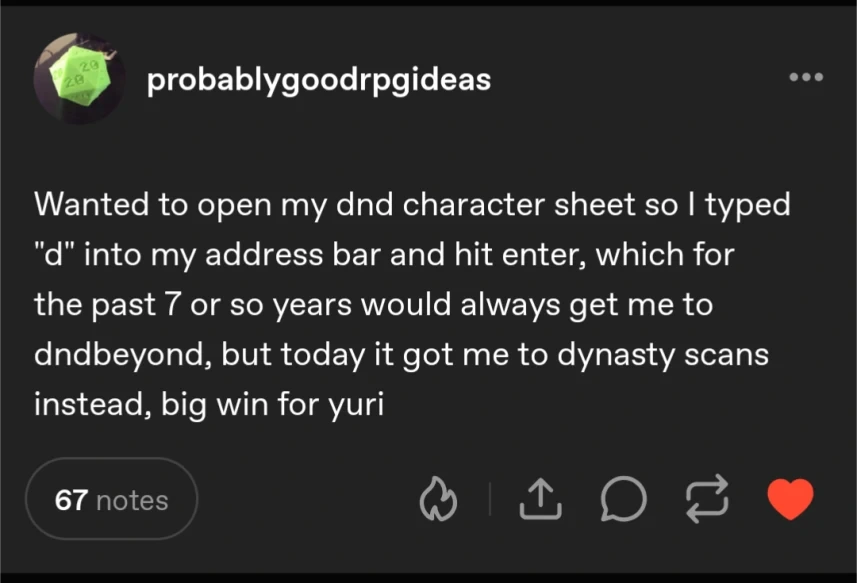
Task: Unlike the post by tapping red heart
Action: [x=789, y=497]
